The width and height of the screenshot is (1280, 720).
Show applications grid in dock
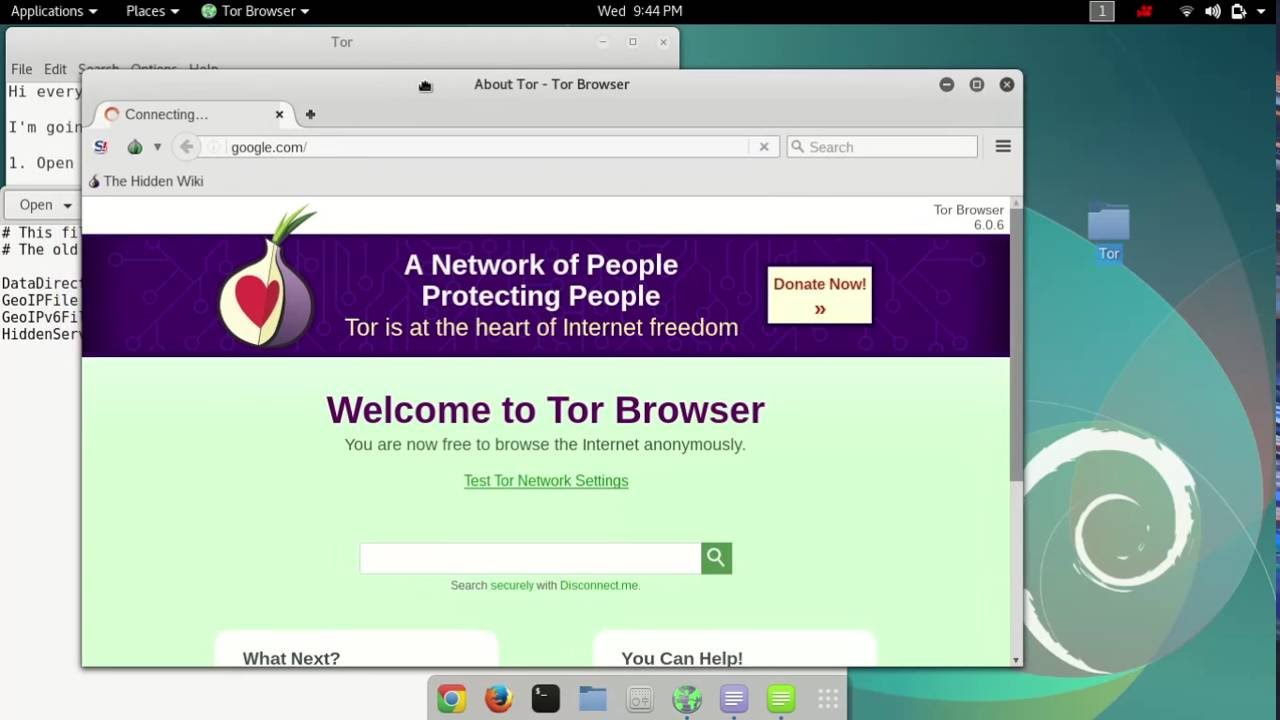click(x=828, y=698)
